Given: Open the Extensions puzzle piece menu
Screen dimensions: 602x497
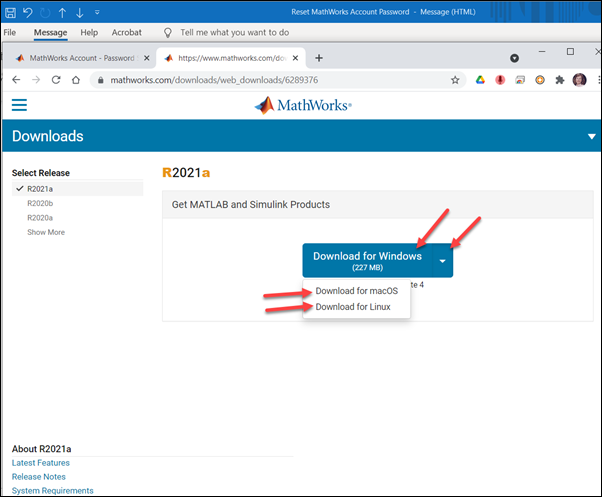Looking at the screenshot, I should 560,80.
